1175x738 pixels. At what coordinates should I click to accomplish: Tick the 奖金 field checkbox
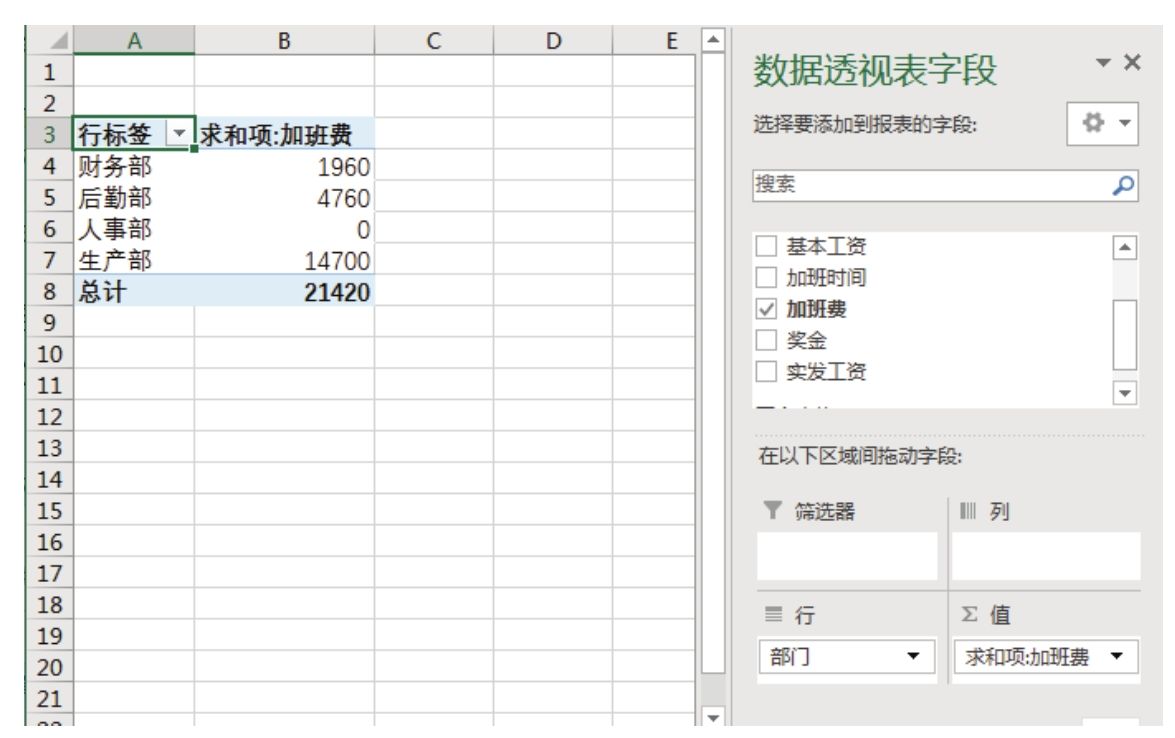coord(766,341)
